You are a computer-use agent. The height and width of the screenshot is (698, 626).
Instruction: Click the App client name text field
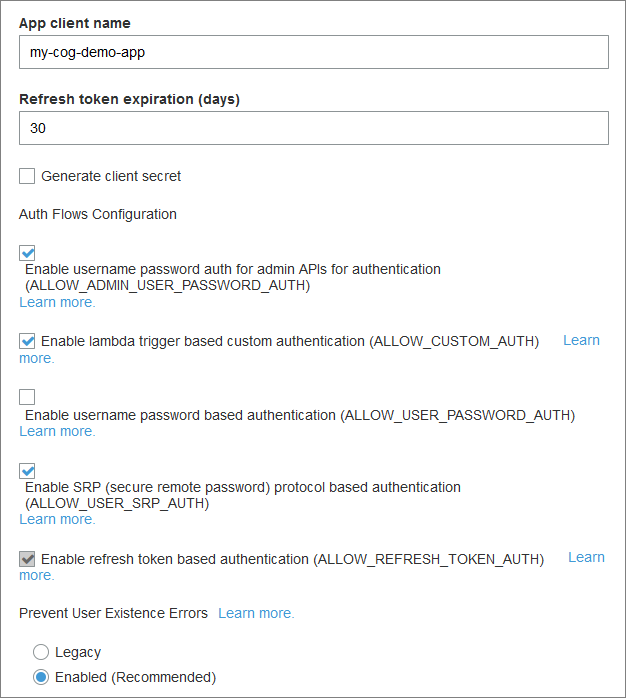313,53
